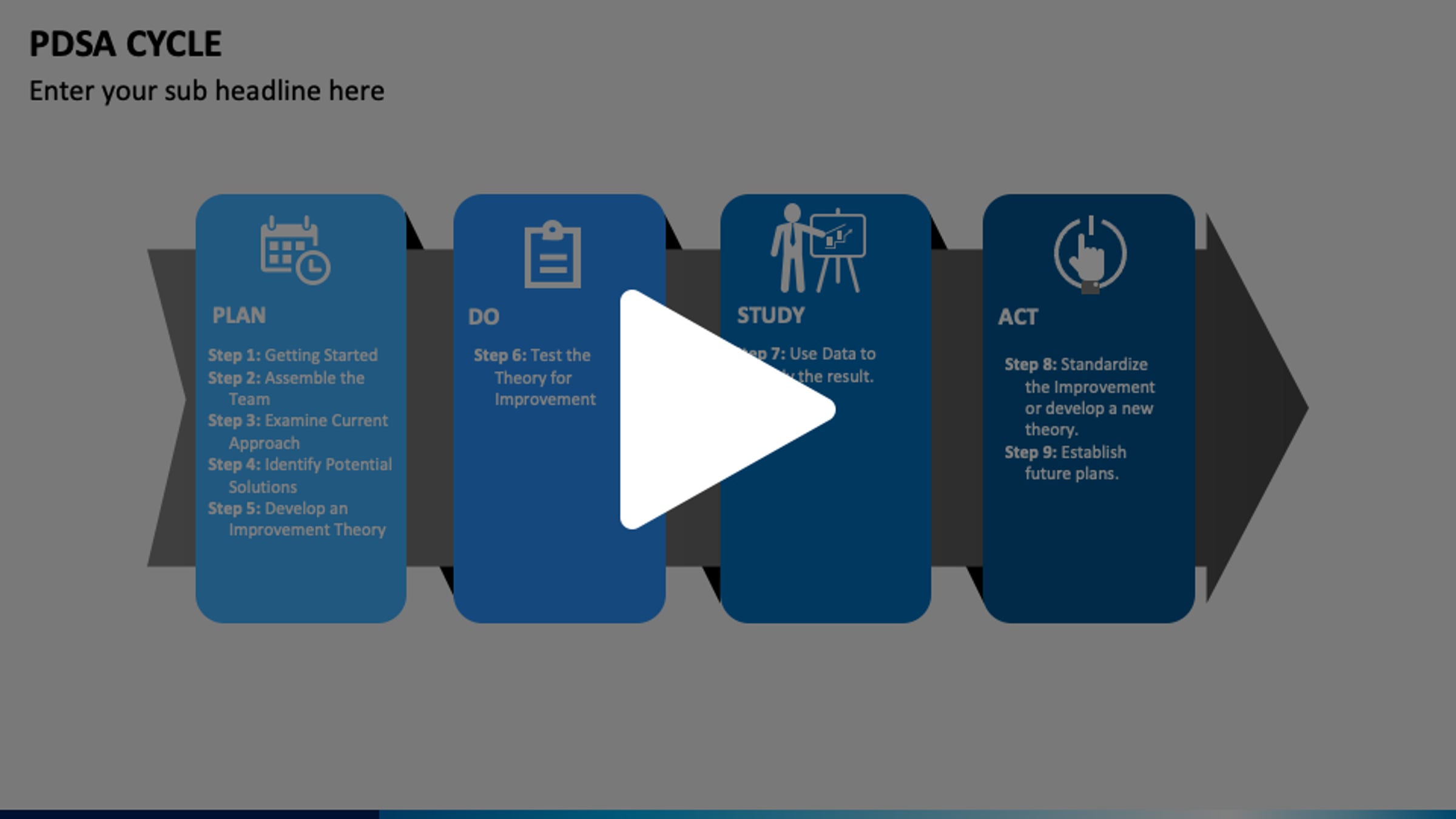Click 'Step 5: Develop an Improvement Theory' text
The width and height of the screenshot is (1456, 819).
click(x=297, y=519)
